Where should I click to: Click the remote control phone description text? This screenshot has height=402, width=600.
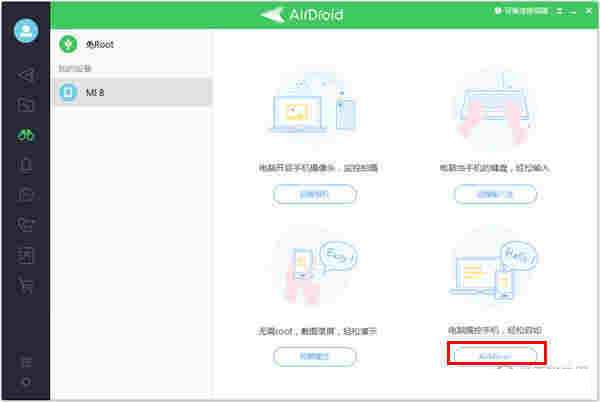coord(495,330)
